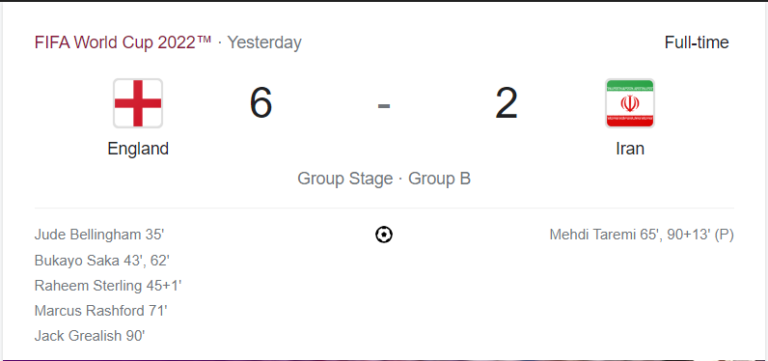Select scorer Jack Grealish 90'
Image resolution: width=768 pixels, height=361 pixels.
90,336
